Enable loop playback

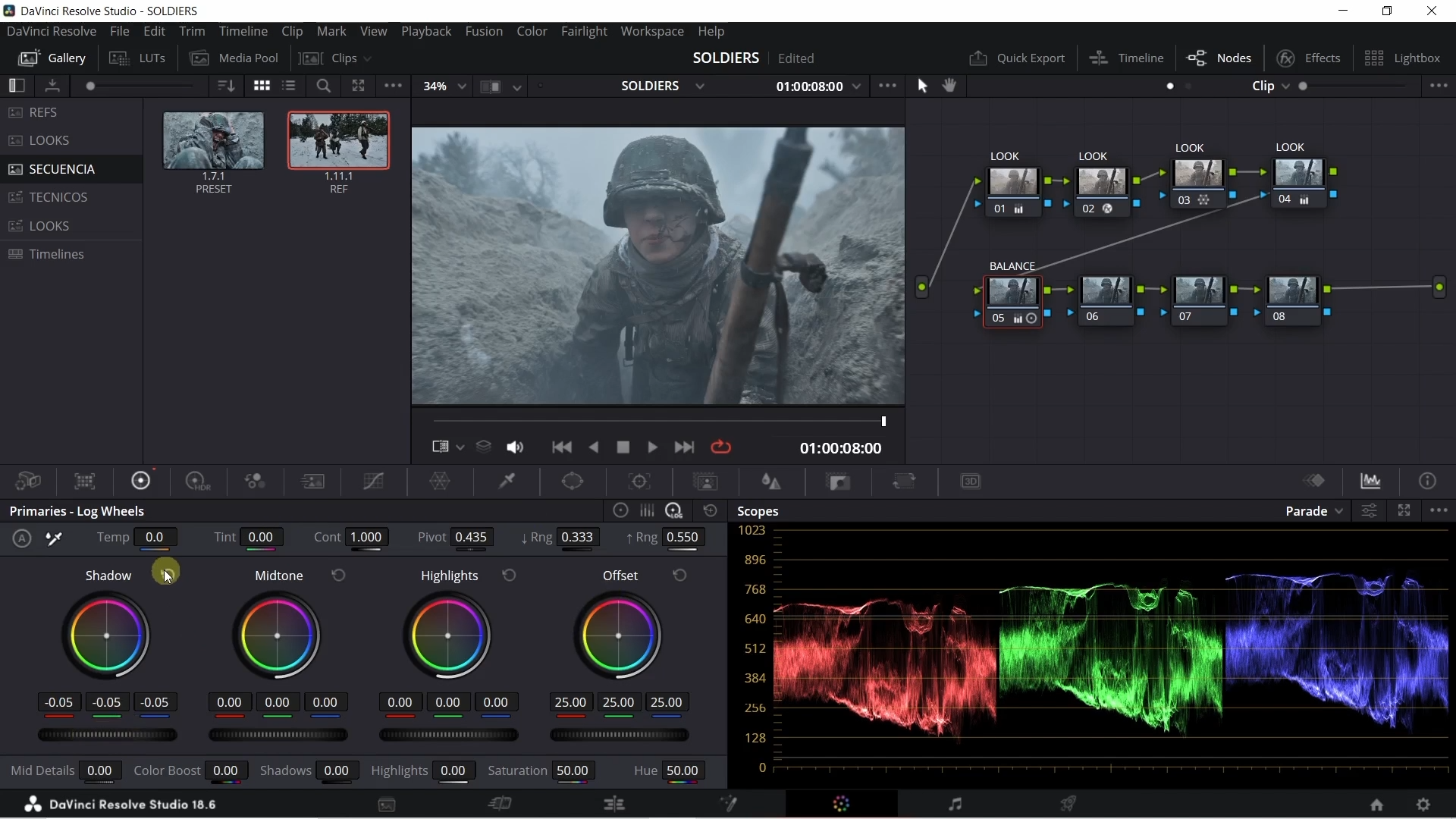720,447
